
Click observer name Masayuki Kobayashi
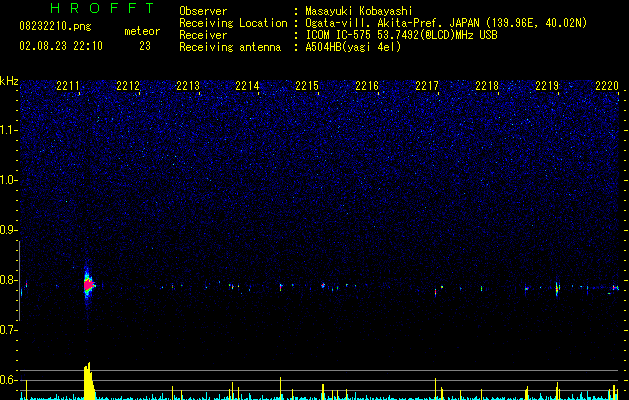[x=359, y=11]
